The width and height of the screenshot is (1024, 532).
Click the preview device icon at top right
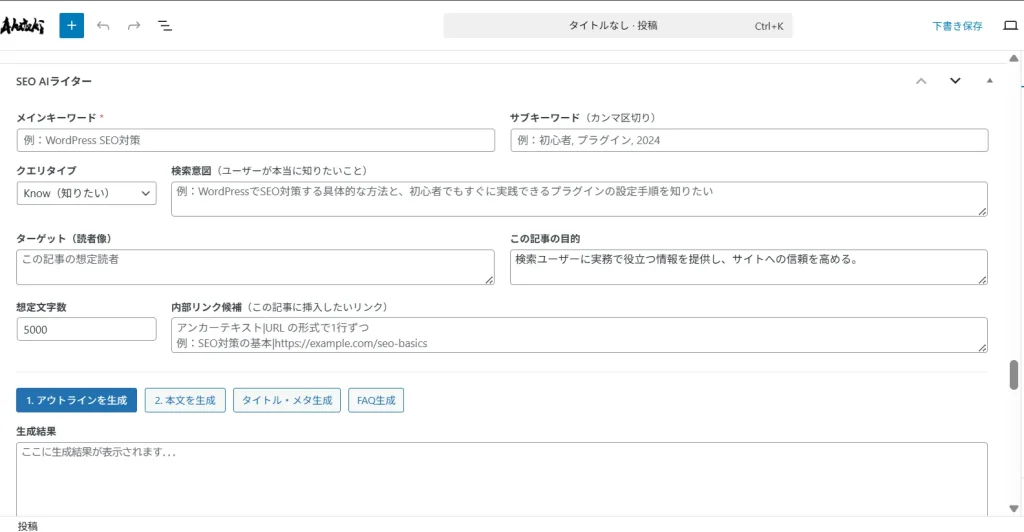click(1010, 26)
